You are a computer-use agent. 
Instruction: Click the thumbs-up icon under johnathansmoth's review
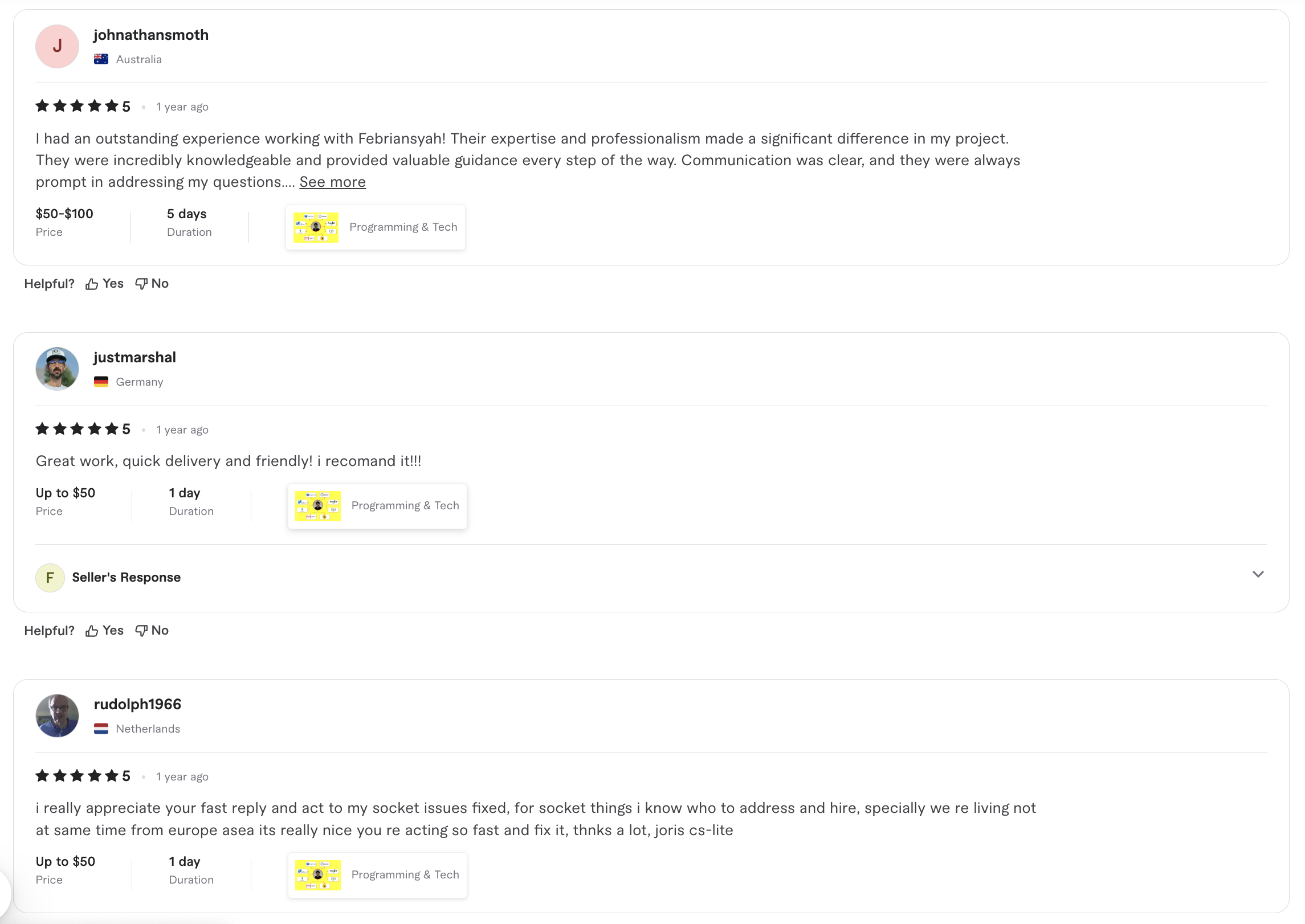point(91,283)
